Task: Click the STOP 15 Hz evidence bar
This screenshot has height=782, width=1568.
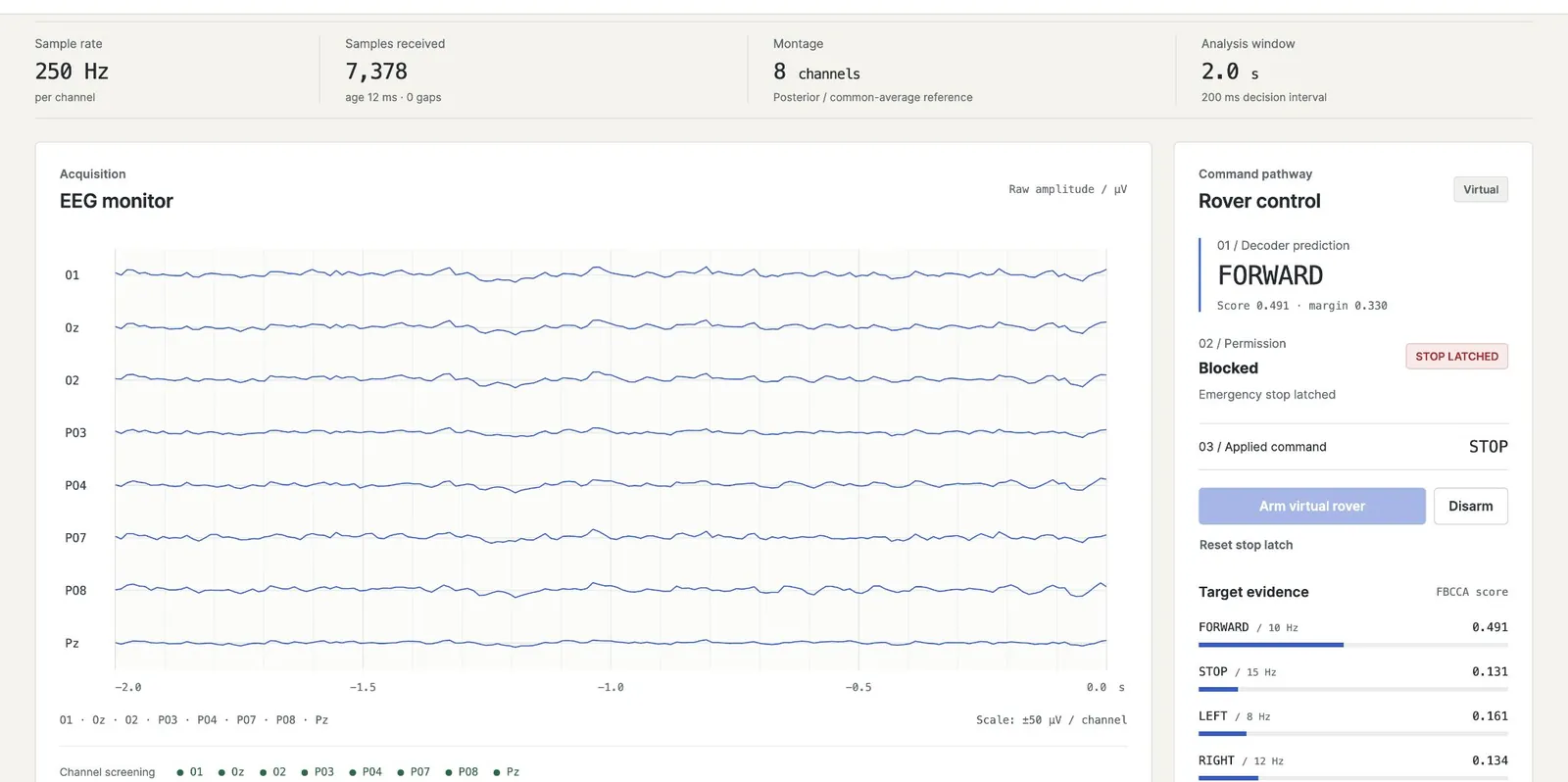Action: (x=1352, y=689)
